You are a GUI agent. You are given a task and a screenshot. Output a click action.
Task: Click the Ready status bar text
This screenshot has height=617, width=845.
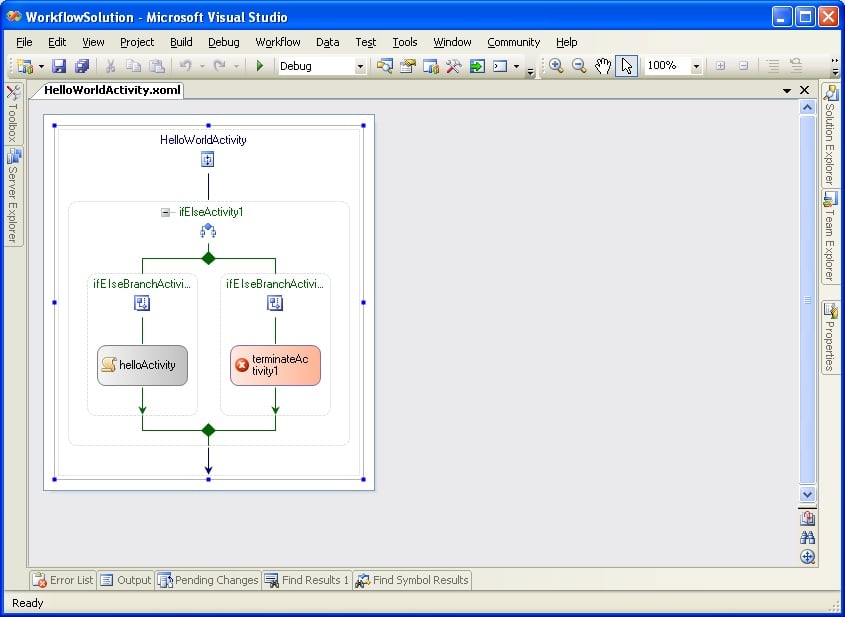tap(27, 603)
